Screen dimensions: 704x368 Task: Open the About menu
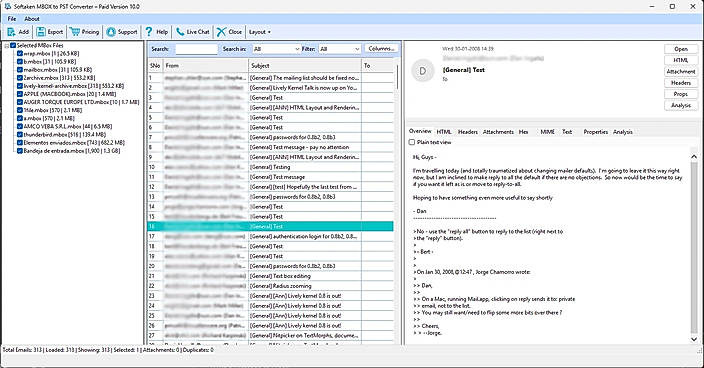(x=31, y=19)
